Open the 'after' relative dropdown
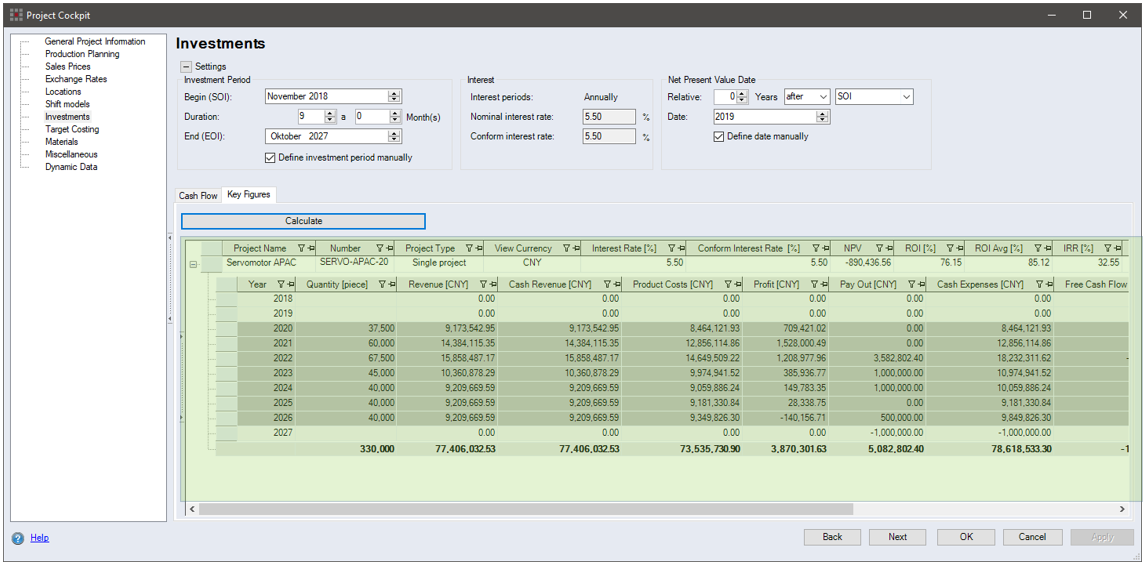Image resolution: width=1145 pixels, height=566 pixels. (x=822, y=97)
